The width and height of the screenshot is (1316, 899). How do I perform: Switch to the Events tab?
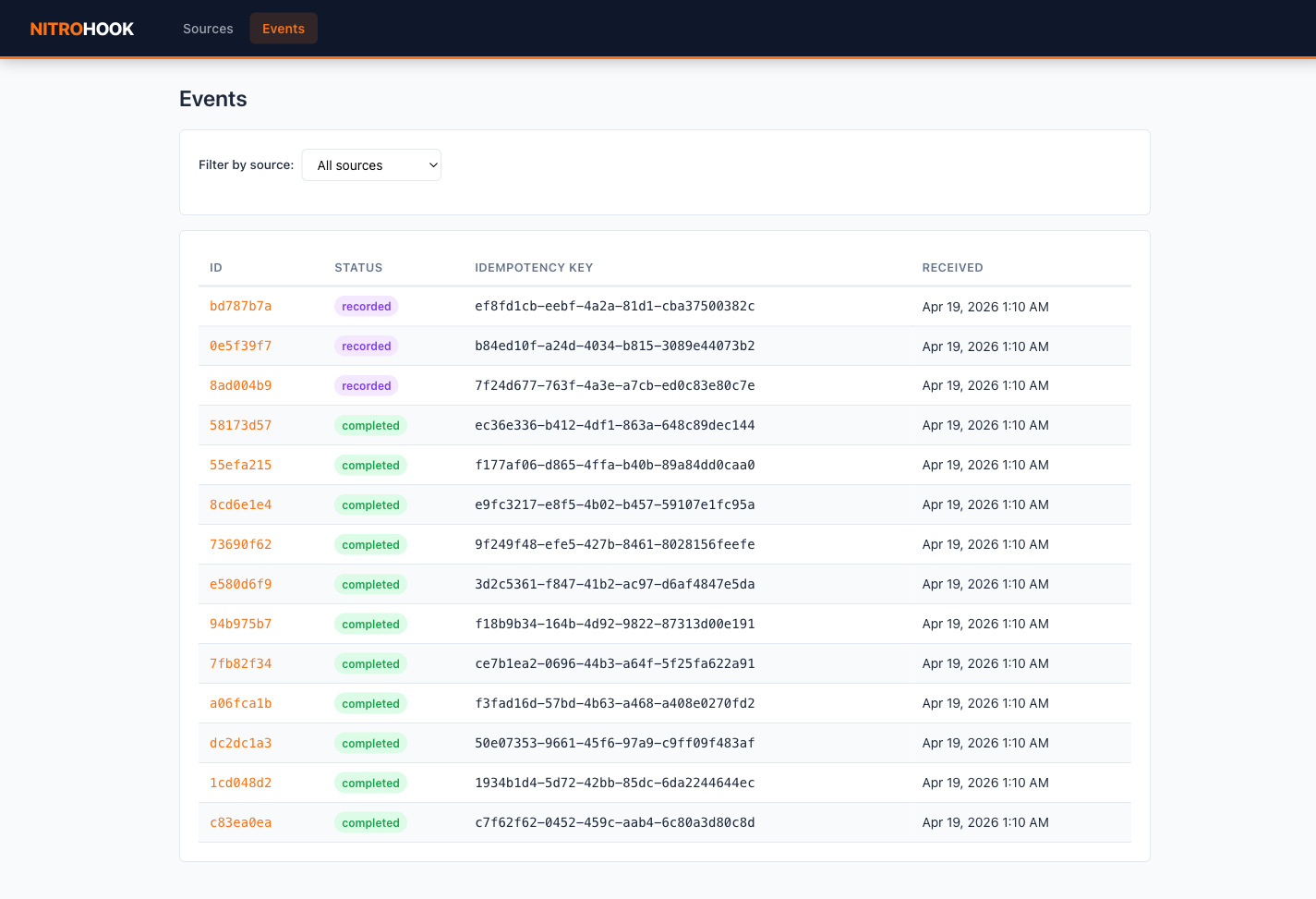pos(283,29)
